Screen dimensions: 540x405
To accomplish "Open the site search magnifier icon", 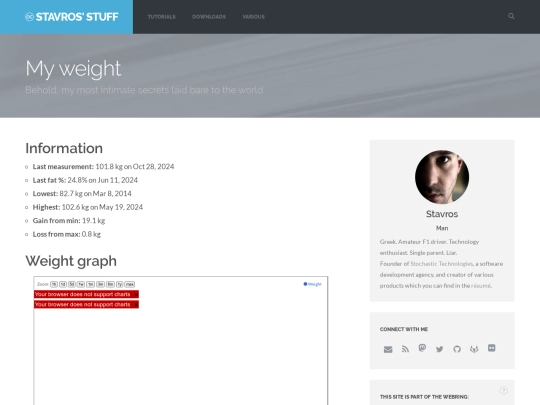I will tap(511, 16).
